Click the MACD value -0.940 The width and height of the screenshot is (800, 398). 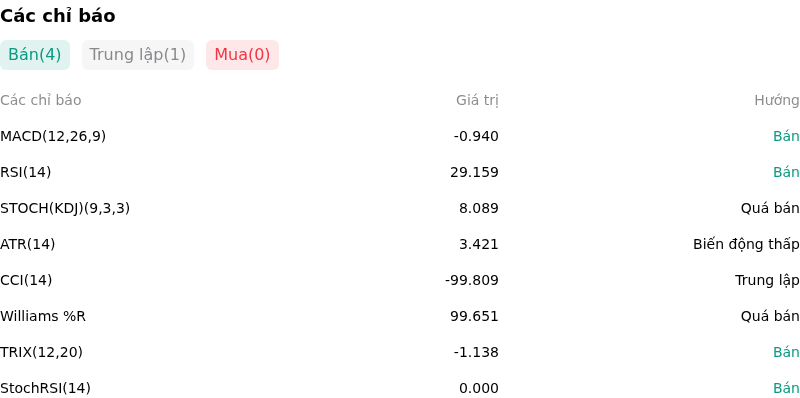tap(476, 136)
